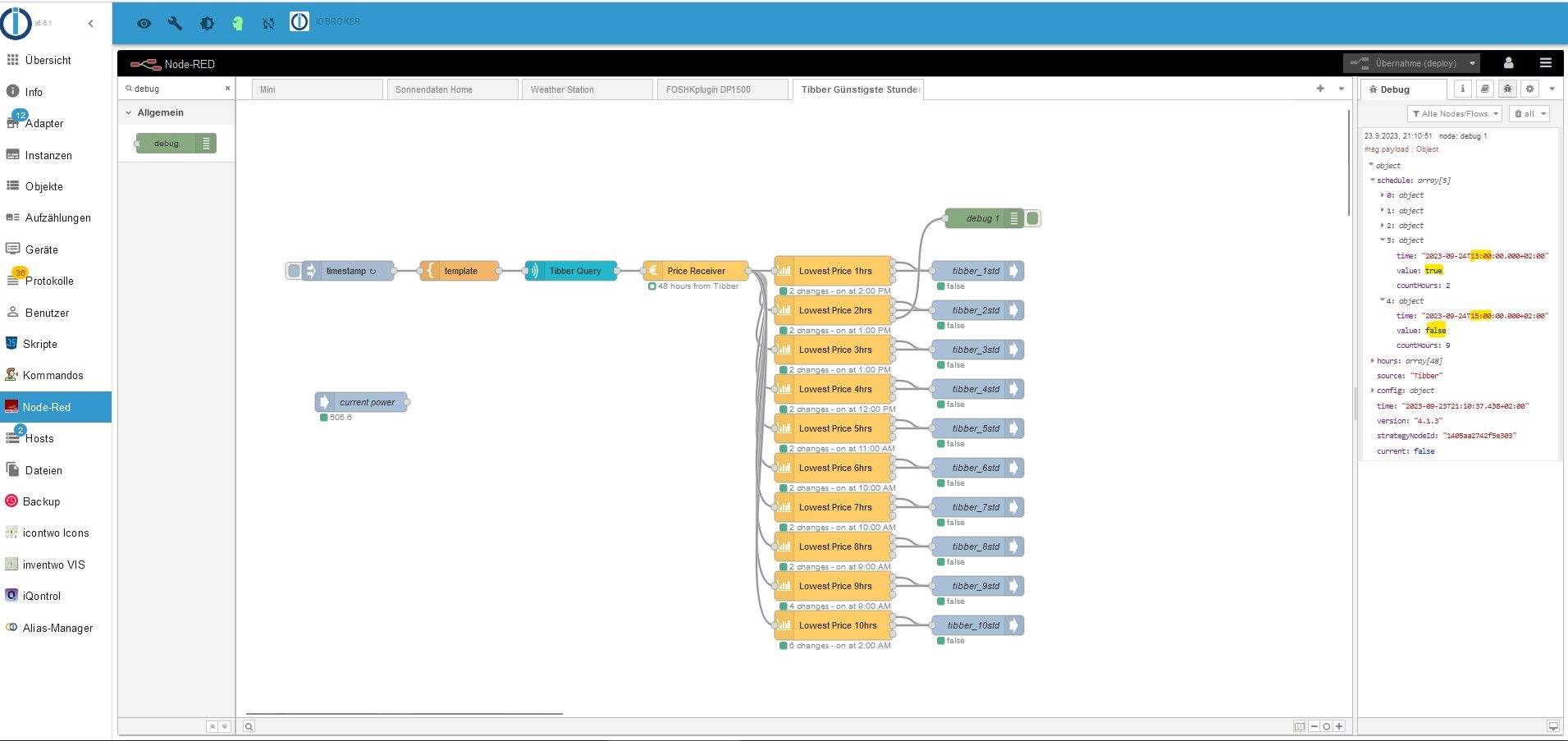Image resolution: width=1568 pixels, height=741 pixels.
Task: Toggle the eye visibility icon in top bar
Action: tap(144, 23)
